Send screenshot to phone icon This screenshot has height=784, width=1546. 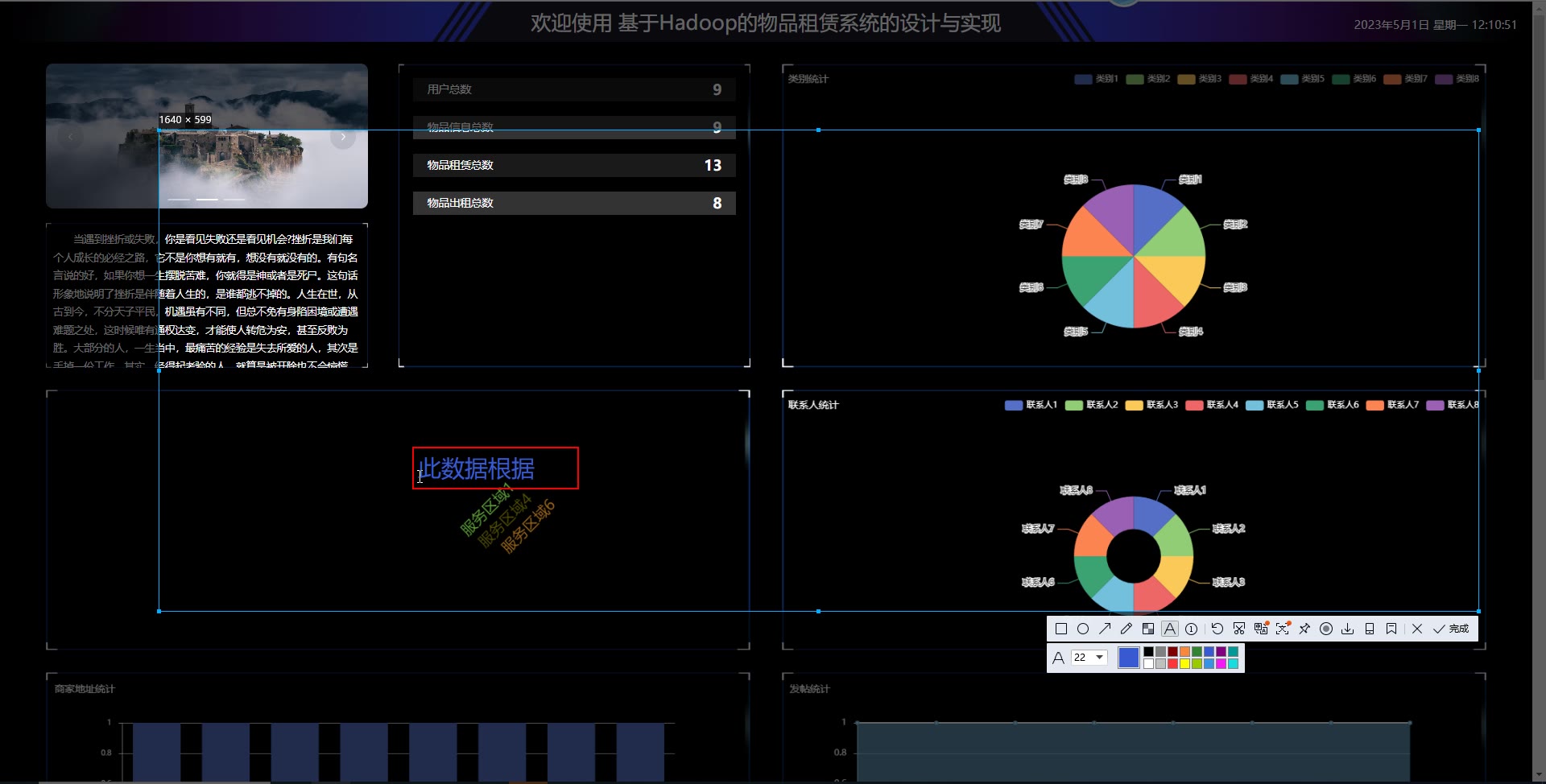1370,629
